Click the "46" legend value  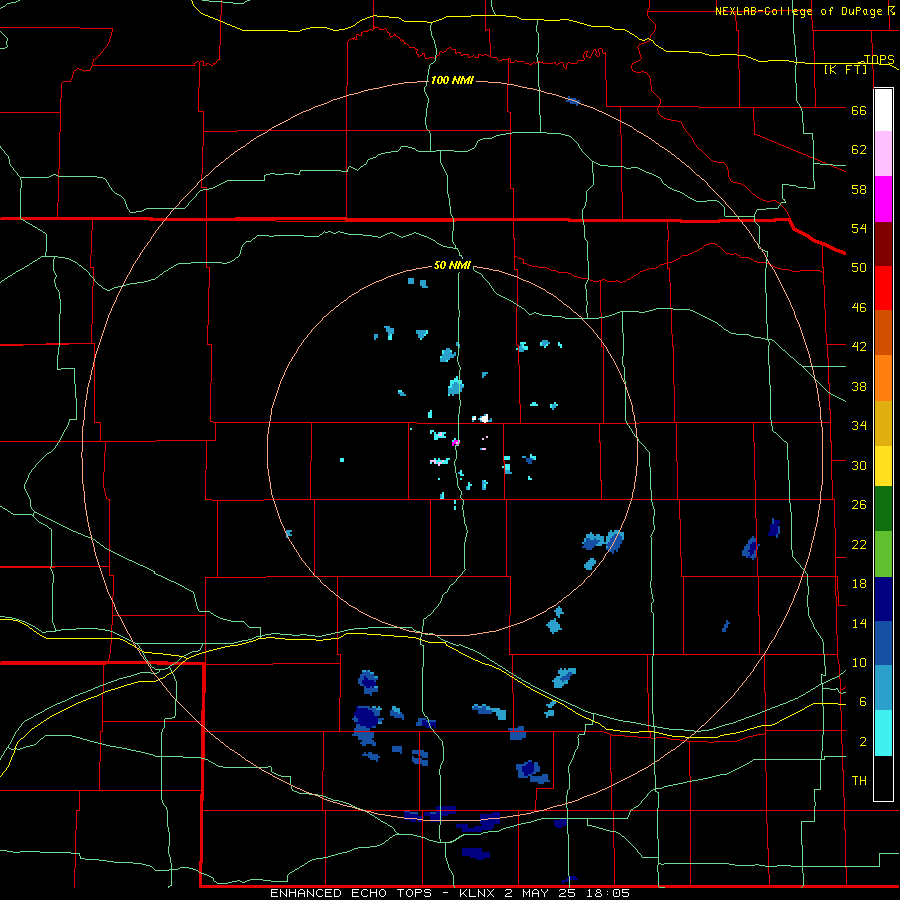(859, 308)
